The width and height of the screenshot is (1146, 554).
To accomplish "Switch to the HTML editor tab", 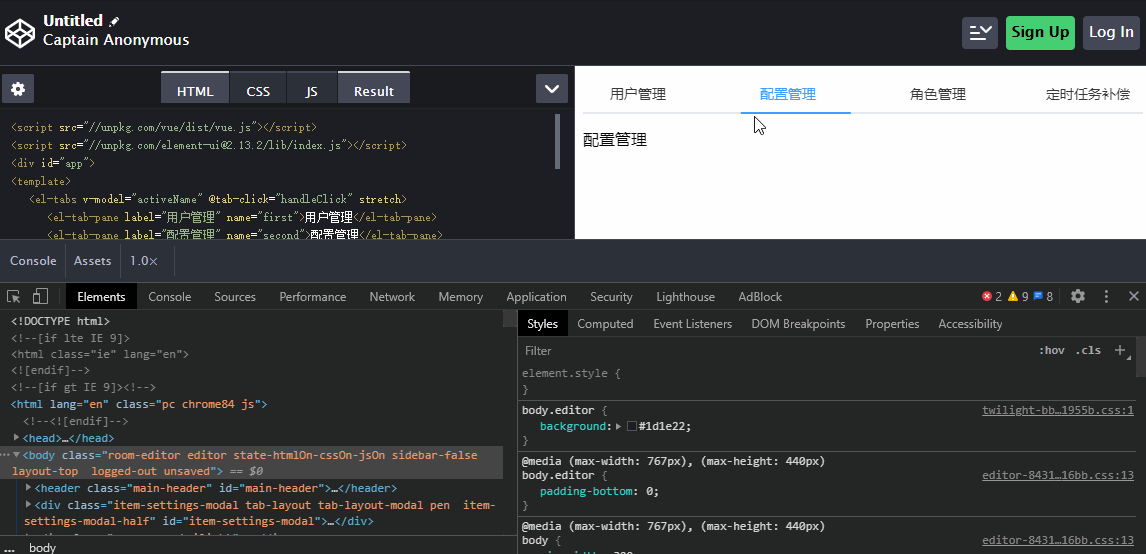I will click(x=195, y=88).
